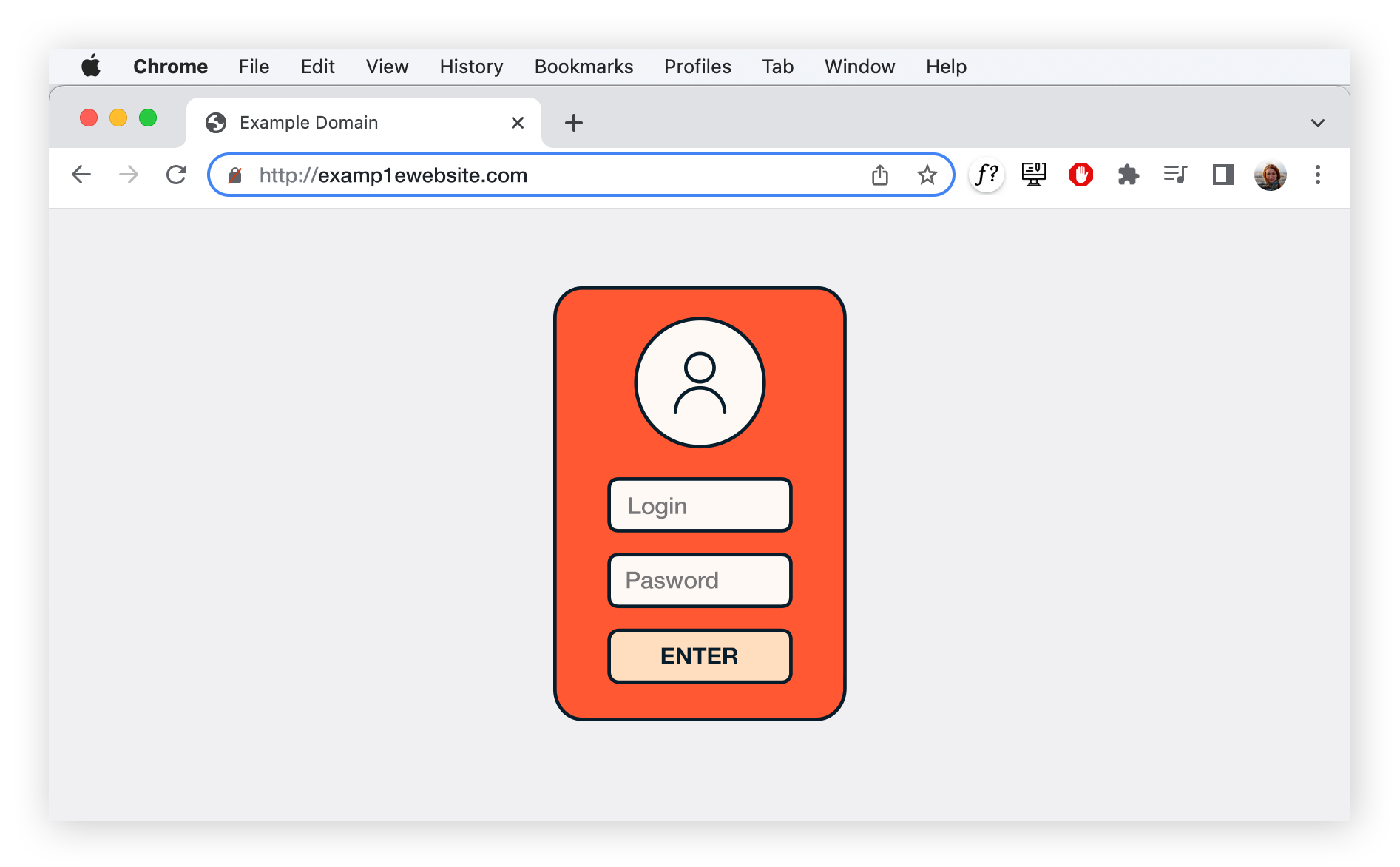Image resolution: width=1400 pixels, height=867 pixels.
Task: Expand the tab search chevron
Action: click(1317, 123)
